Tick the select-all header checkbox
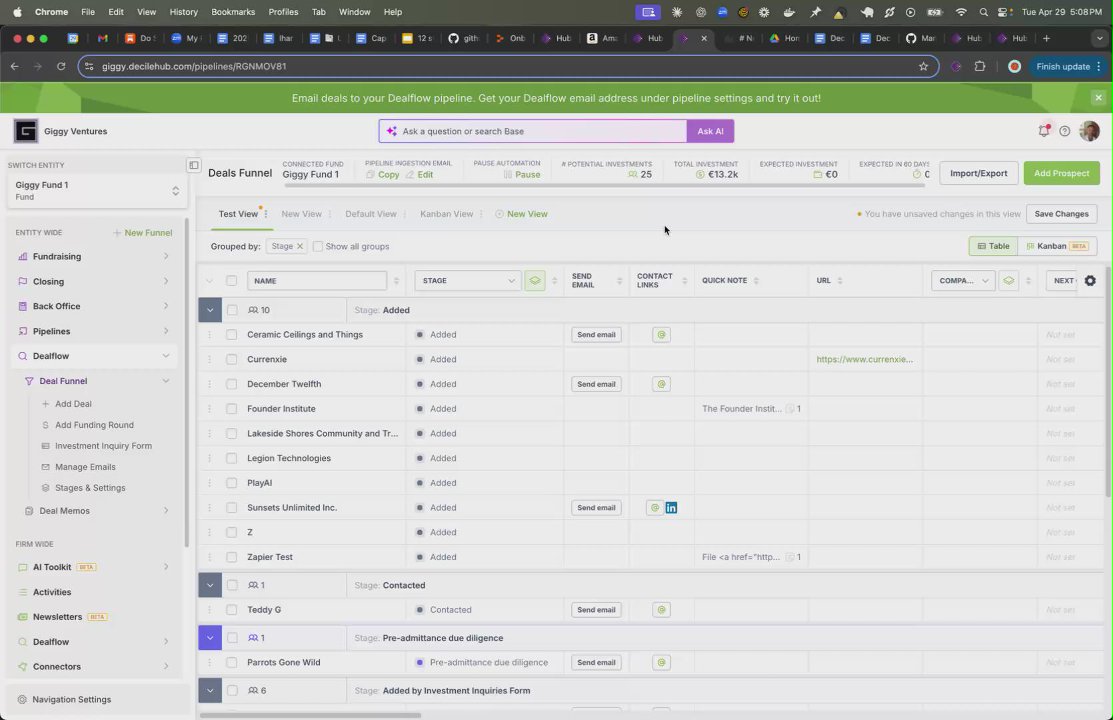1113x720 pixels. [x=231, y=280]
